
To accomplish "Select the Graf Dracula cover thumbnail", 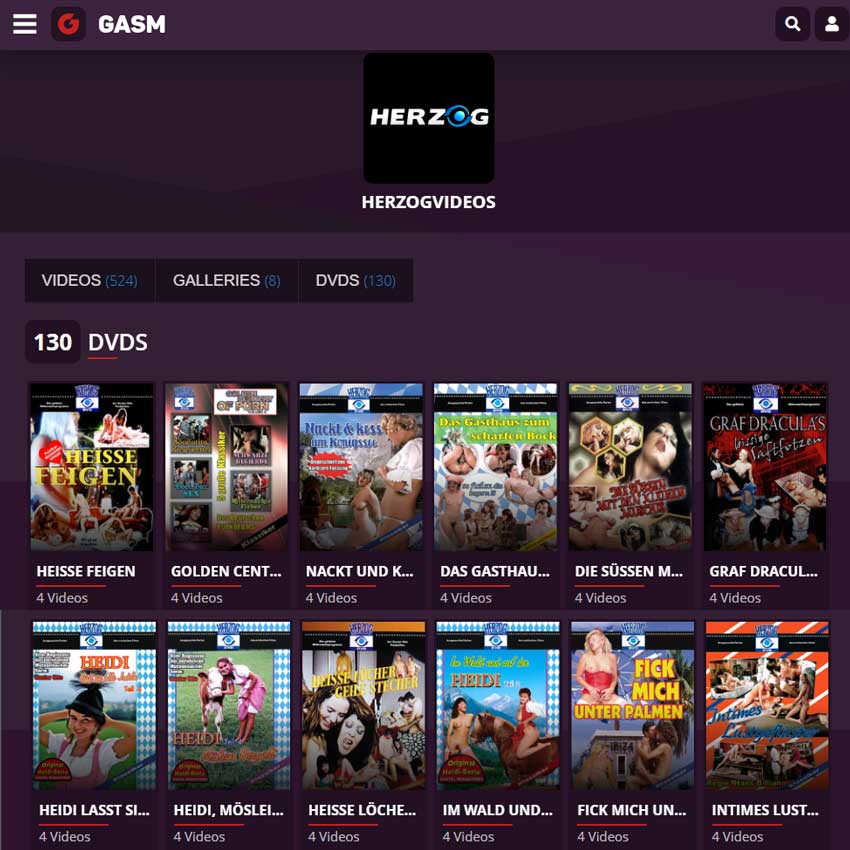I will [765, 467].
